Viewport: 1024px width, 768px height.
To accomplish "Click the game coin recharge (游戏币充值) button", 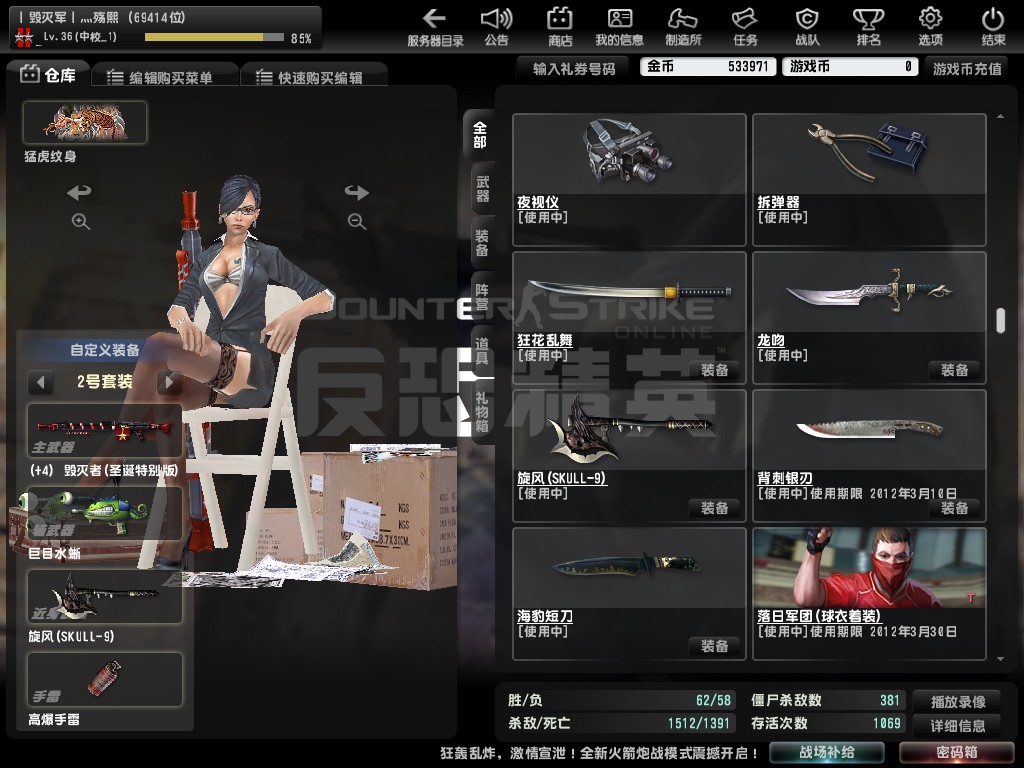I will point(967,69).
